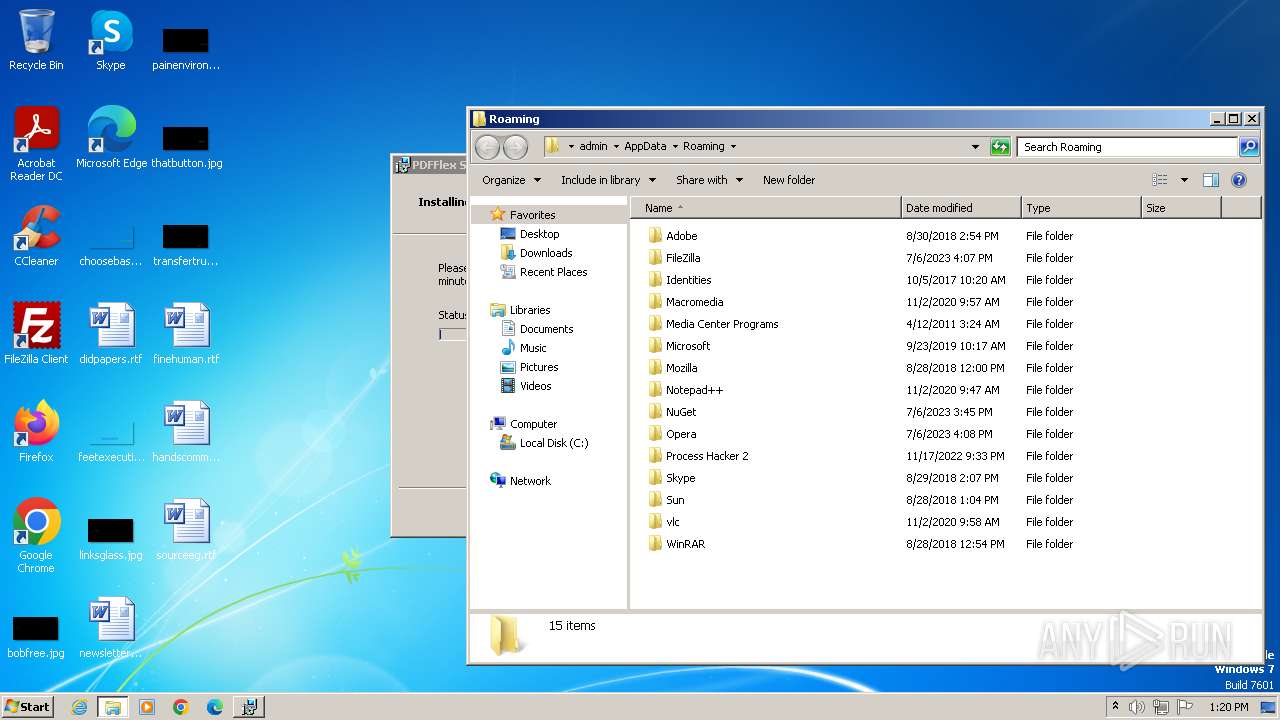Click New folder button
Screen dimensions: 1280x720
click(x=789, y=180)
